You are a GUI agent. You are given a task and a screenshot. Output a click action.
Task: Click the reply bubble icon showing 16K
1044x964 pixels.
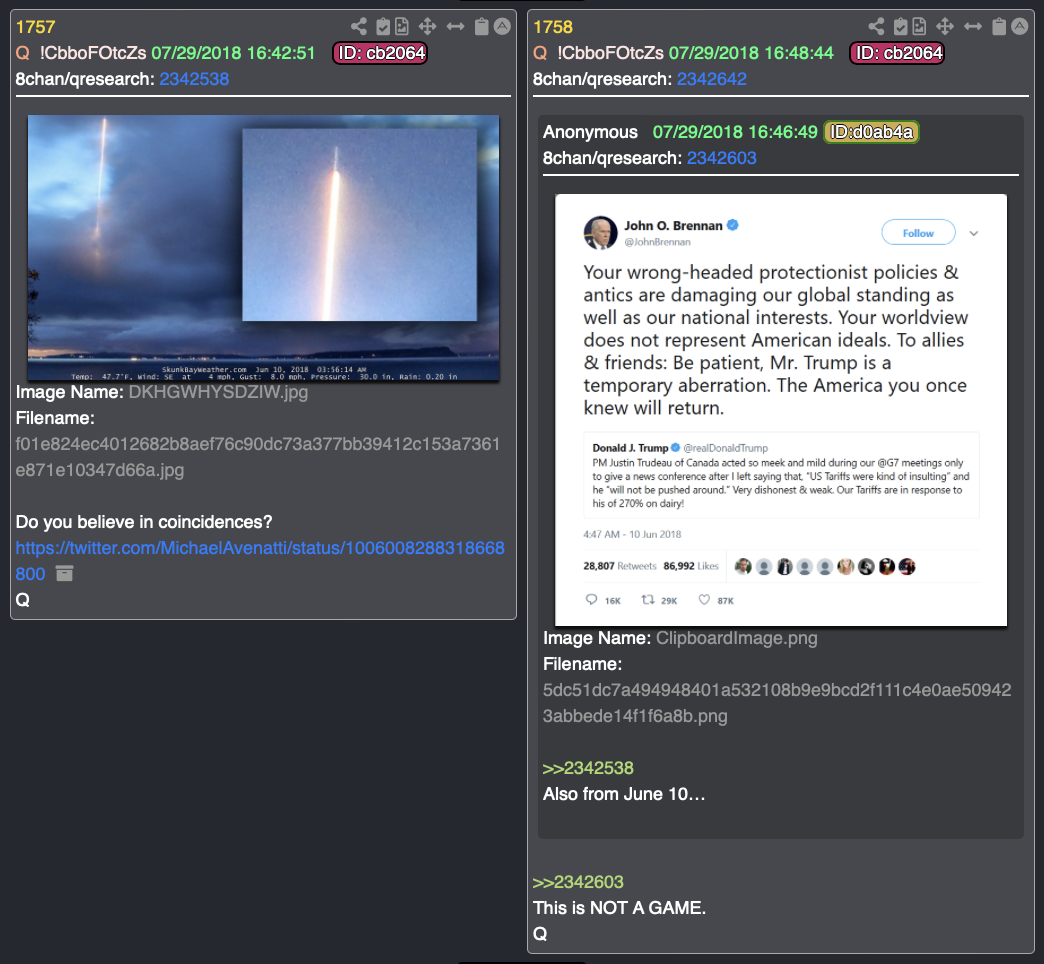591,599
